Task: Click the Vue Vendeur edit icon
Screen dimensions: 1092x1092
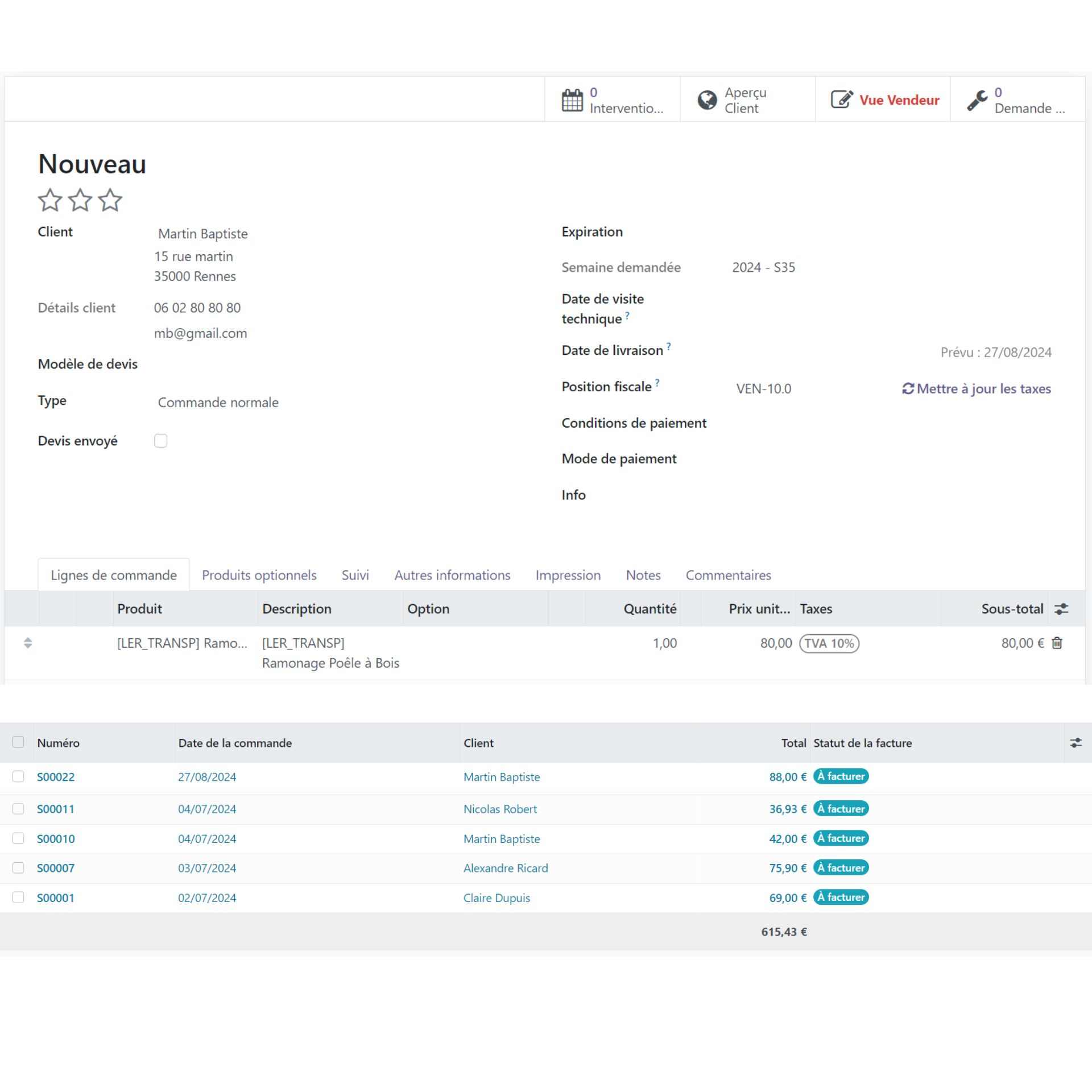Action: point(842,100)
